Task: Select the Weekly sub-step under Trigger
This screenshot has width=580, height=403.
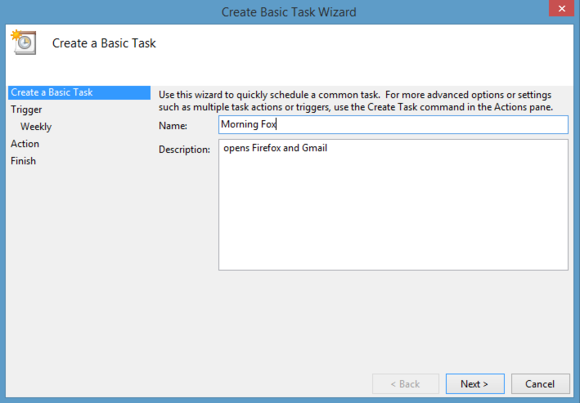Action: 36,127
